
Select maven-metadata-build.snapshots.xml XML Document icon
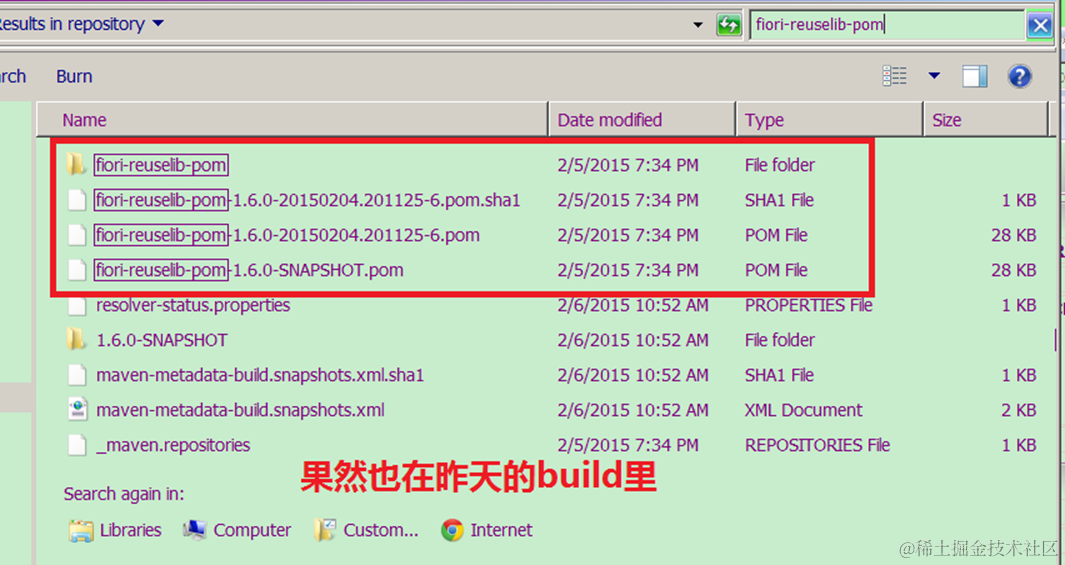click(x=77, y=410)
